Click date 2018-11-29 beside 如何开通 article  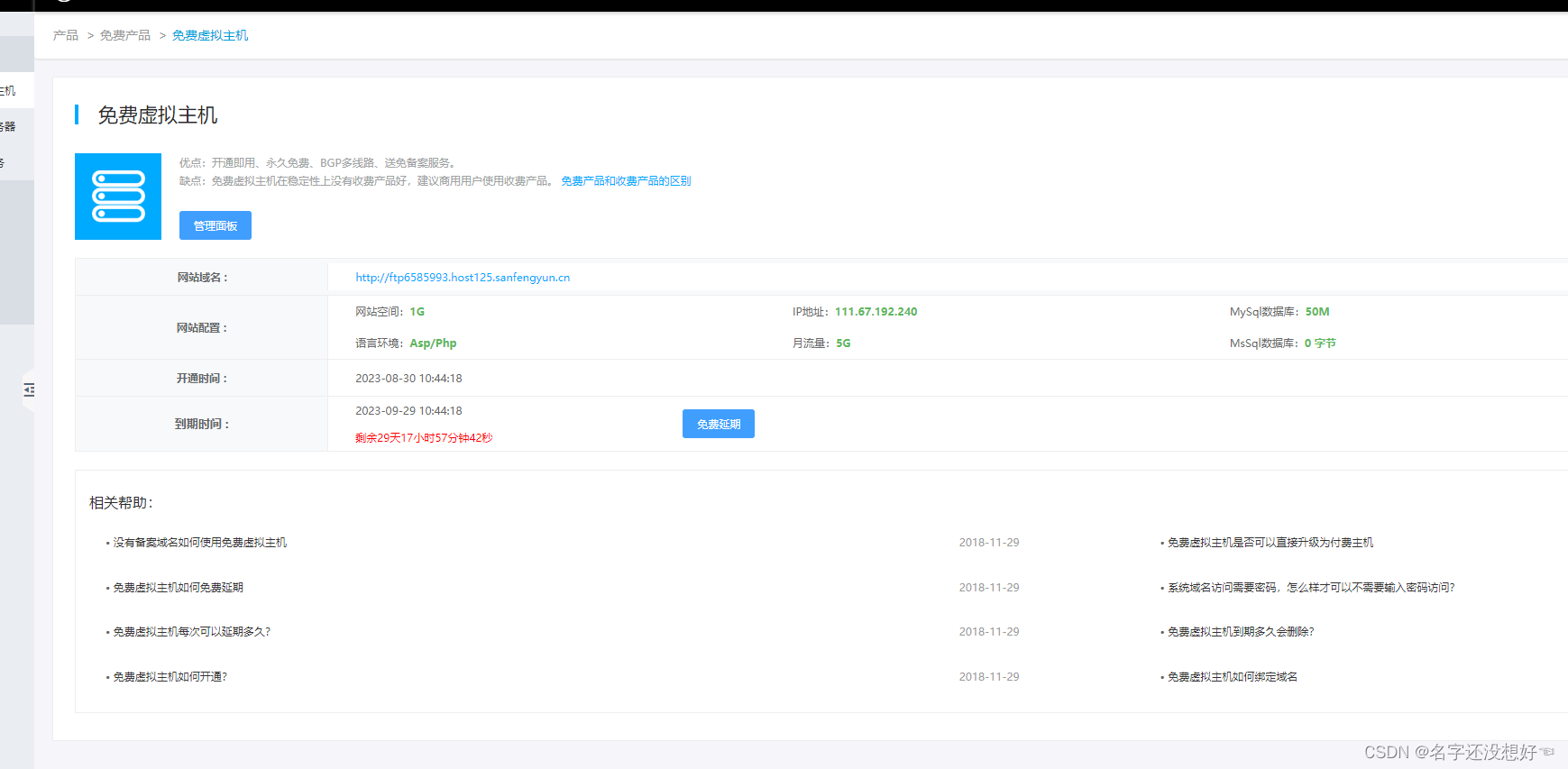coord(989,677)
